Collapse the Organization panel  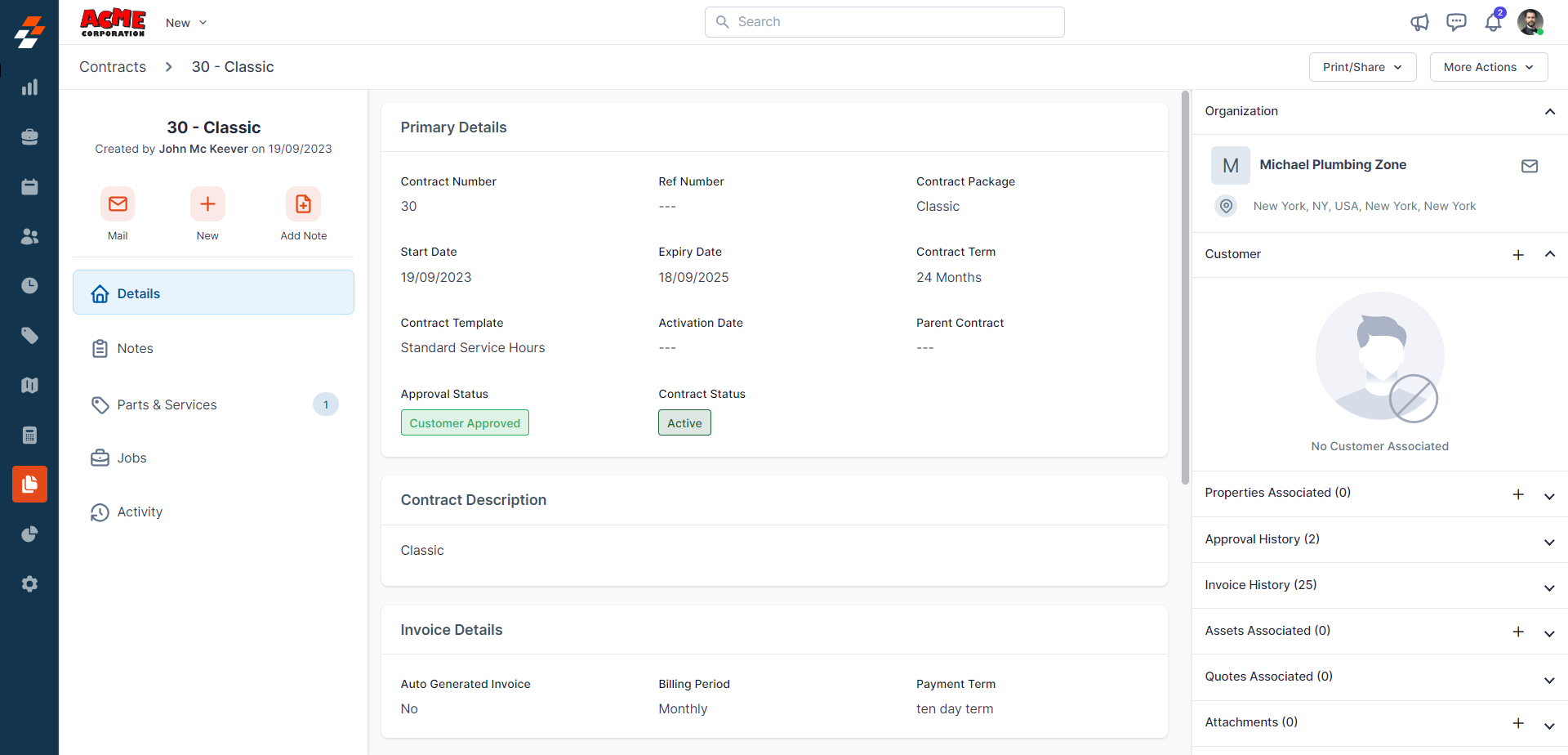pyautogui.click(x=1549, y=112)
